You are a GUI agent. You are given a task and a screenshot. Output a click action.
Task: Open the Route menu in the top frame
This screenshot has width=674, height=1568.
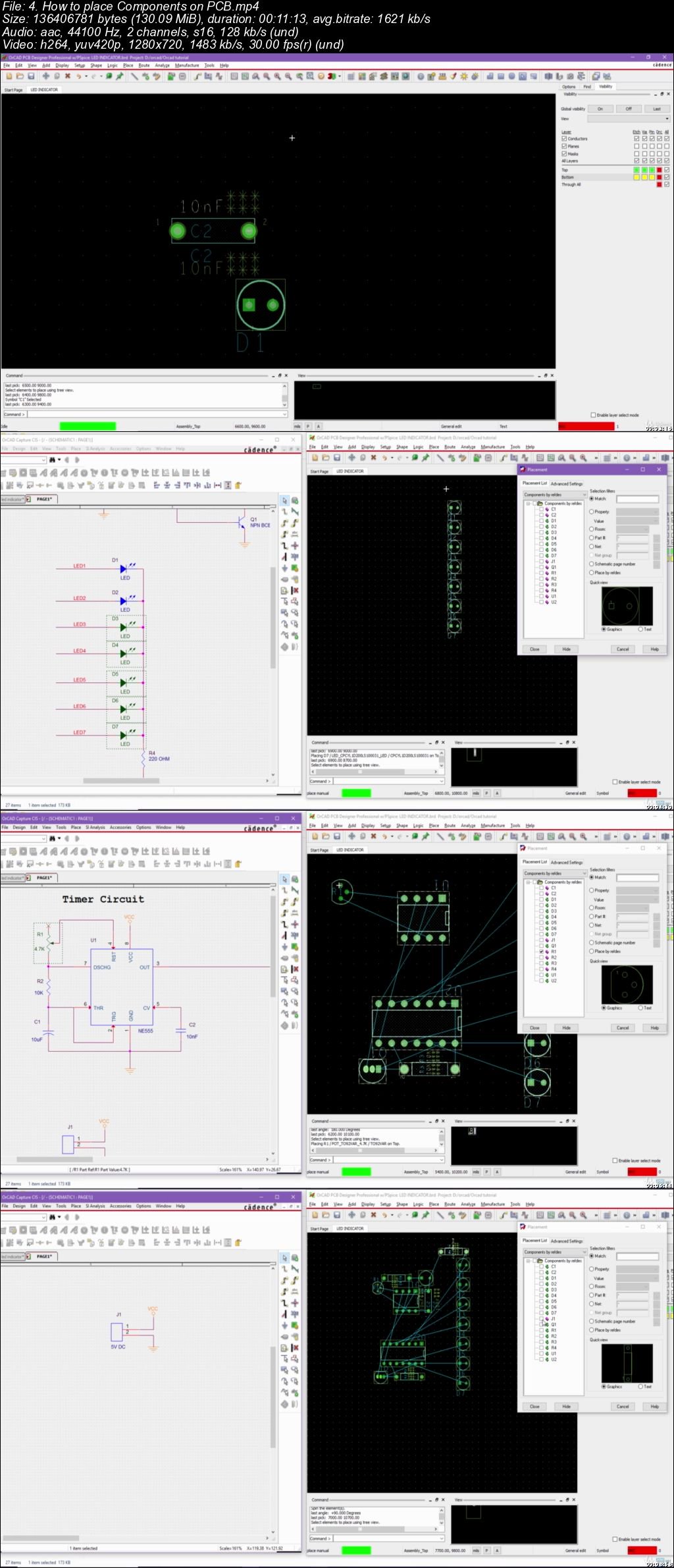point(144,65)
